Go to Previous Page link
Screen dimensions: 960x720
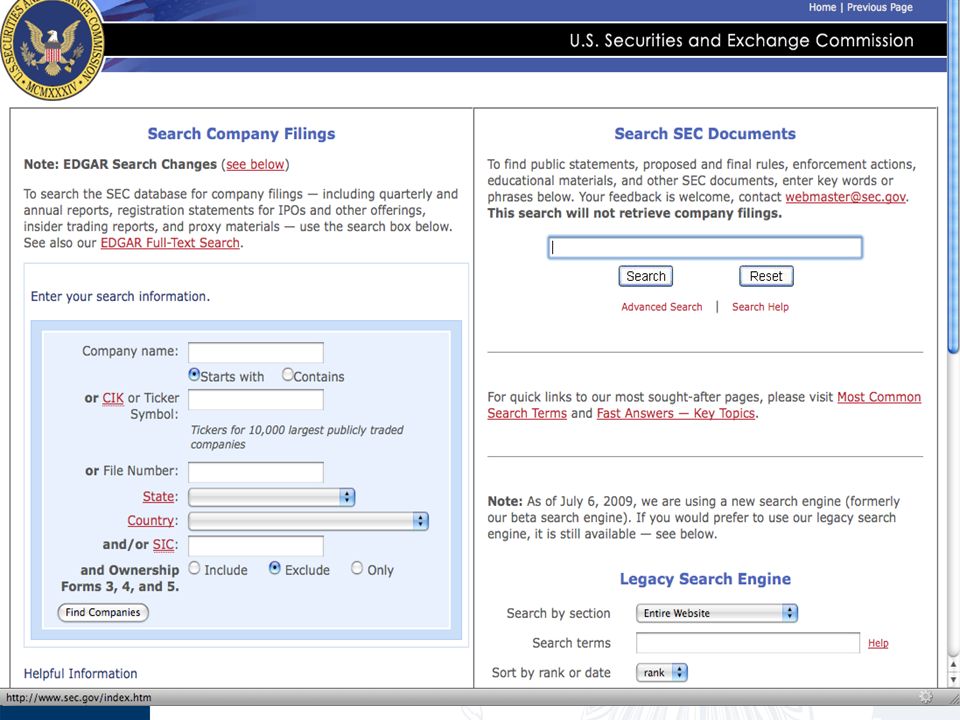point(880,7)
